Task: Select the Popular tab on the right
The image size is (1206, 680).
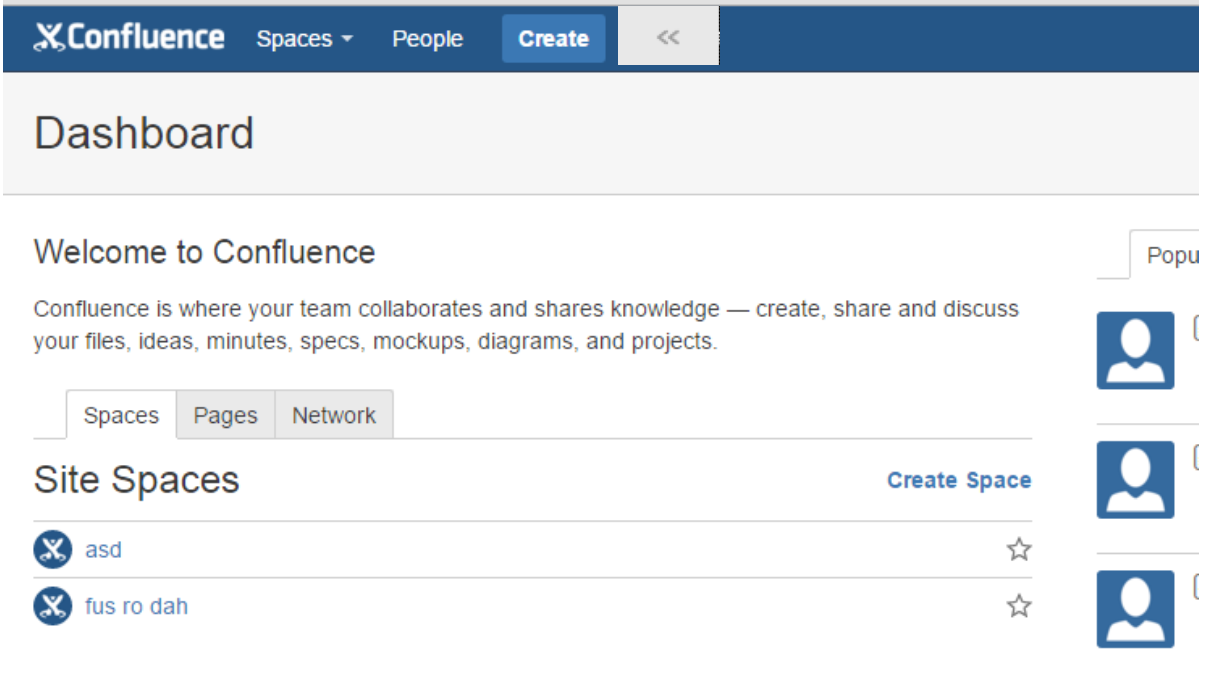Action: (x=1165, y=255)
